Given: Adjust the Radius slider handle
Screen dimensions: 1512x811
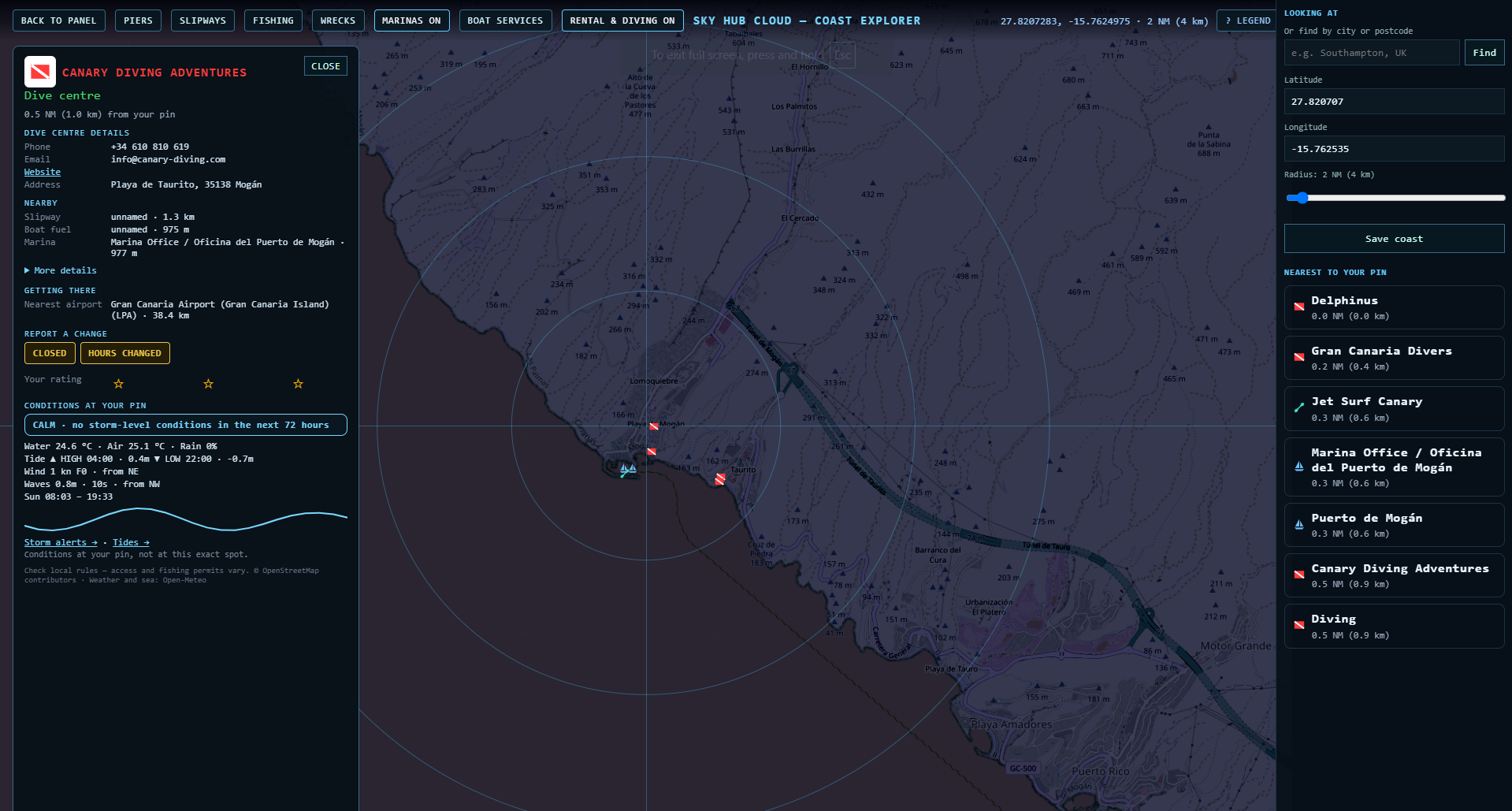Looking at the screenshot, I should (x=1302, y=198).
